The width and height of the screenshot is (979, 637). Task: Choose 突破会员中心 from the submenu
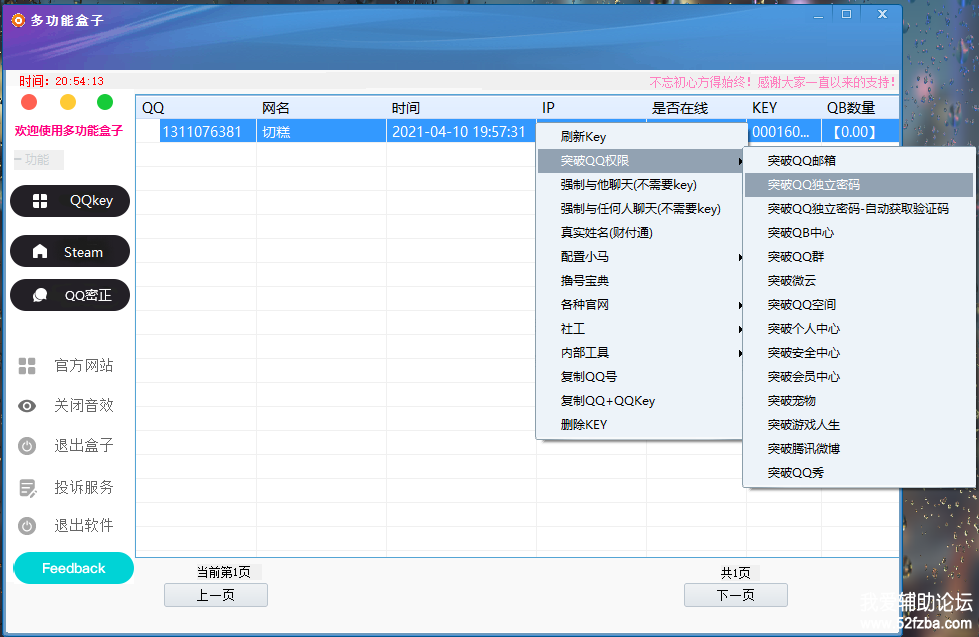(x=859, y=377)
